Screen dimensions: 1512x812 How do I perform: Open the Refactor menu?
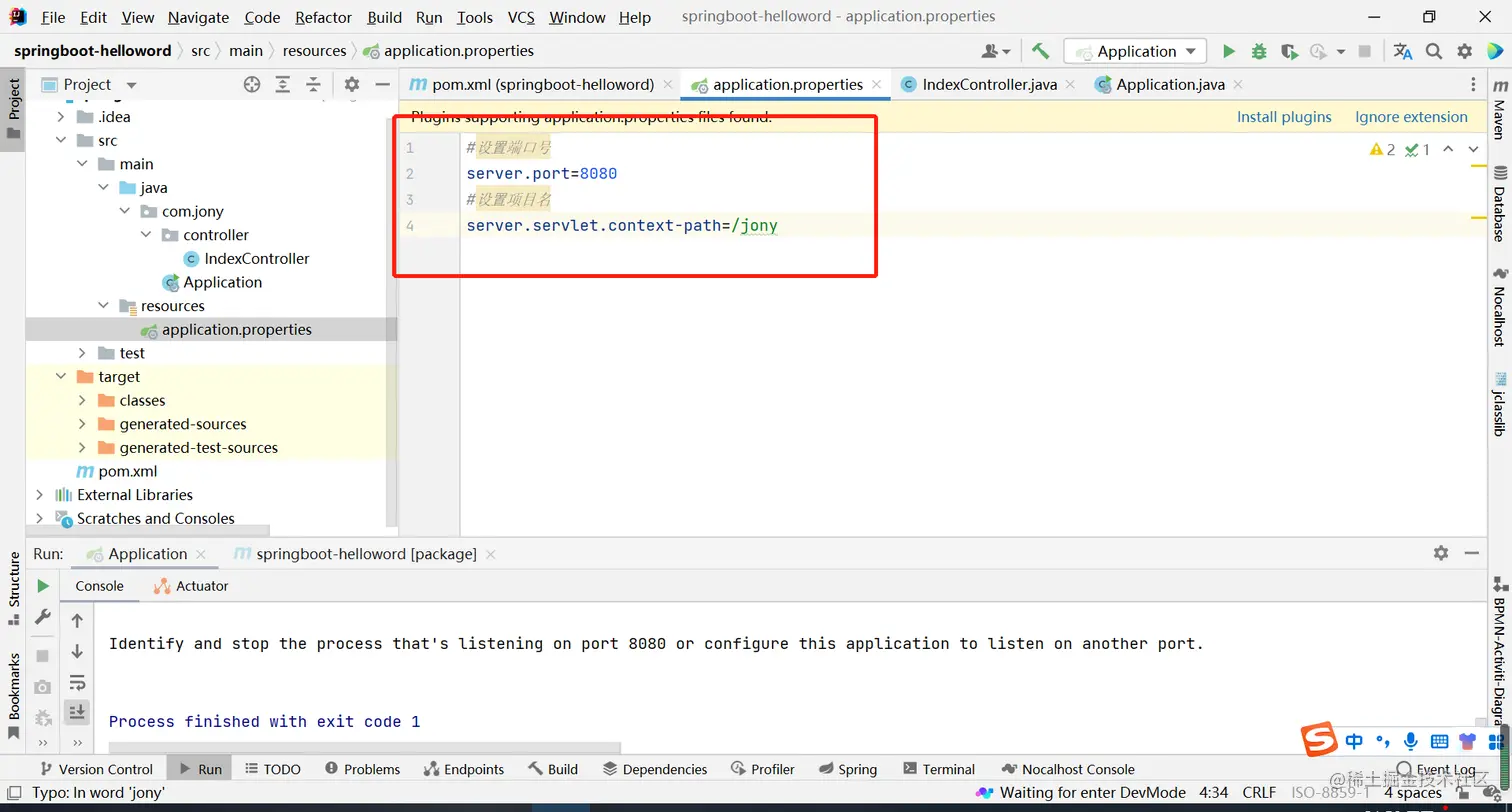(x=323, y=17)
